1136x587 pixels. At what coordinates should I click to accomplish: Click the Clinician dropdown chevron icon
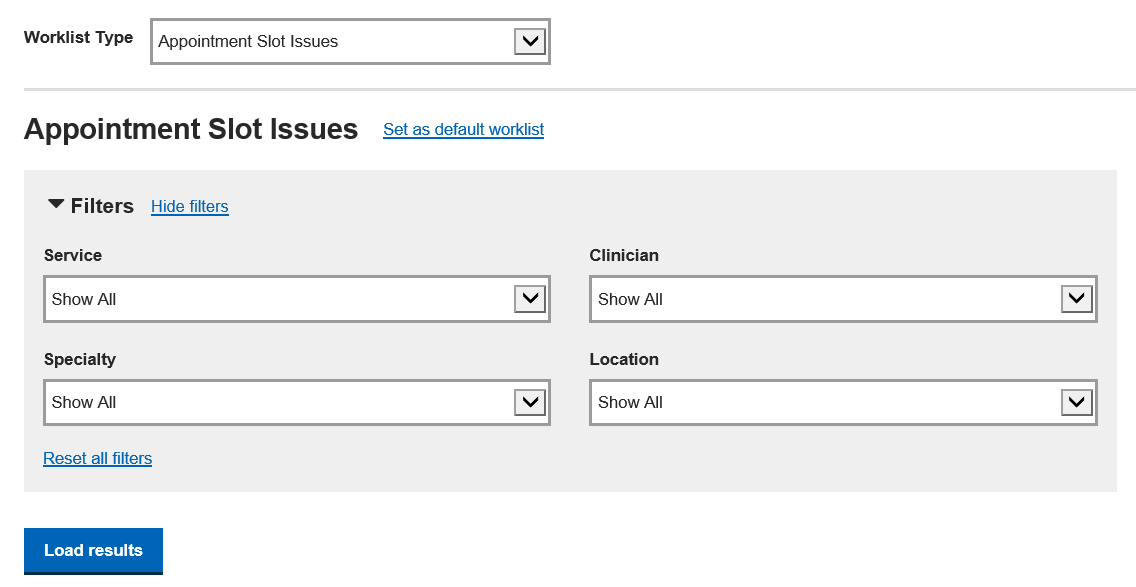[1077, 299]
